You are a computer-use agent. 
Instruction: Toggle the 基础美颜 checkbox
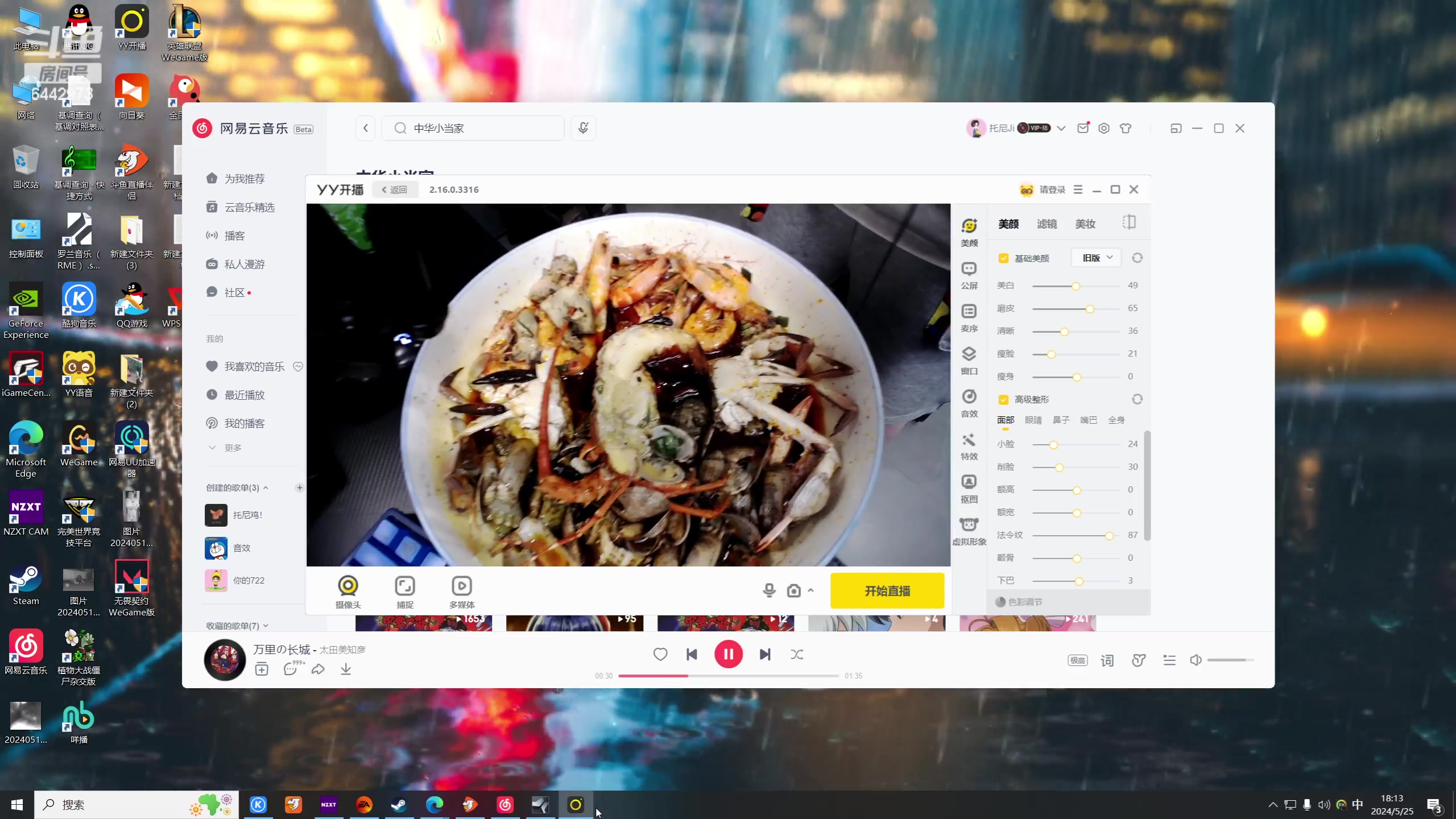point(1003,258)
